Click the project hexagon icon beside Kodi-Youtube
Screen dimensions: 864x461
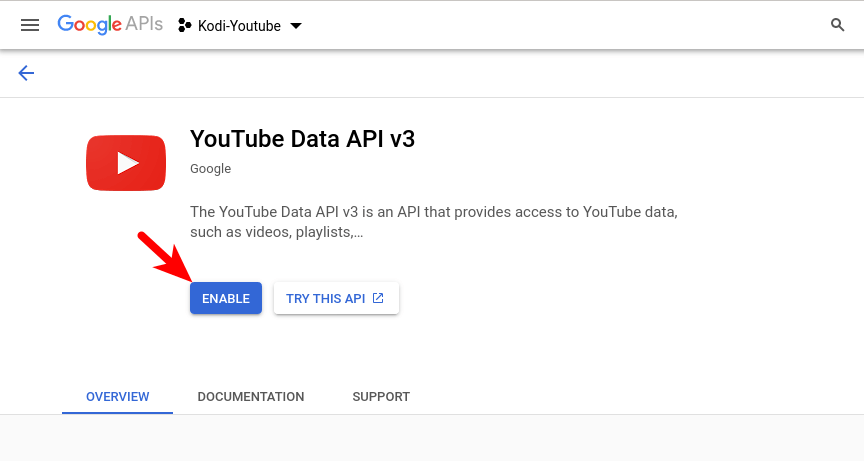click(x=184, y=25)
